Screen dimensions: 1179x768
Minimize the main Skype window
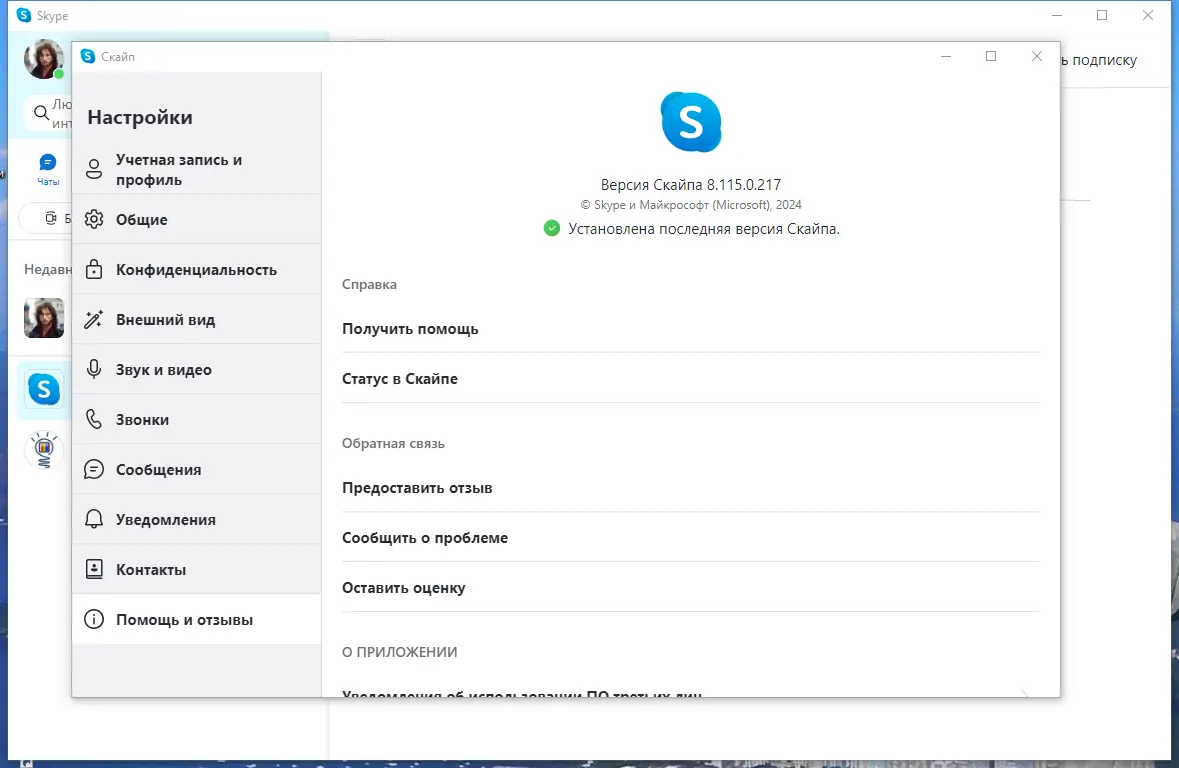[x=1056, y=15]
